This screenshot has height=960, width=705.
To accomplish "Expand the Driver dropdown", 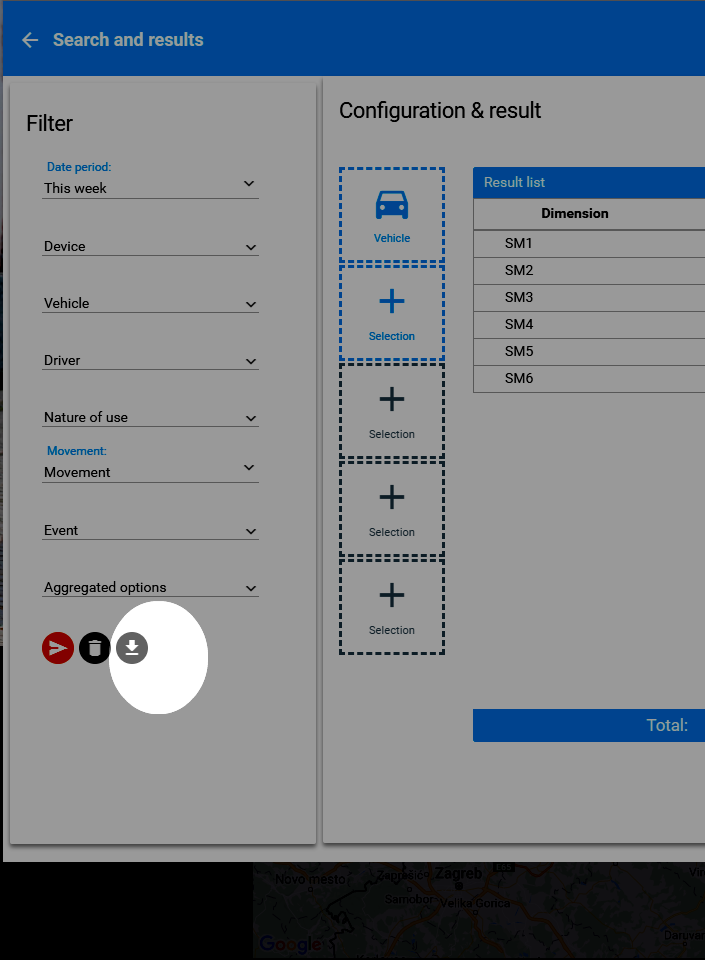I will coord(150,360).
